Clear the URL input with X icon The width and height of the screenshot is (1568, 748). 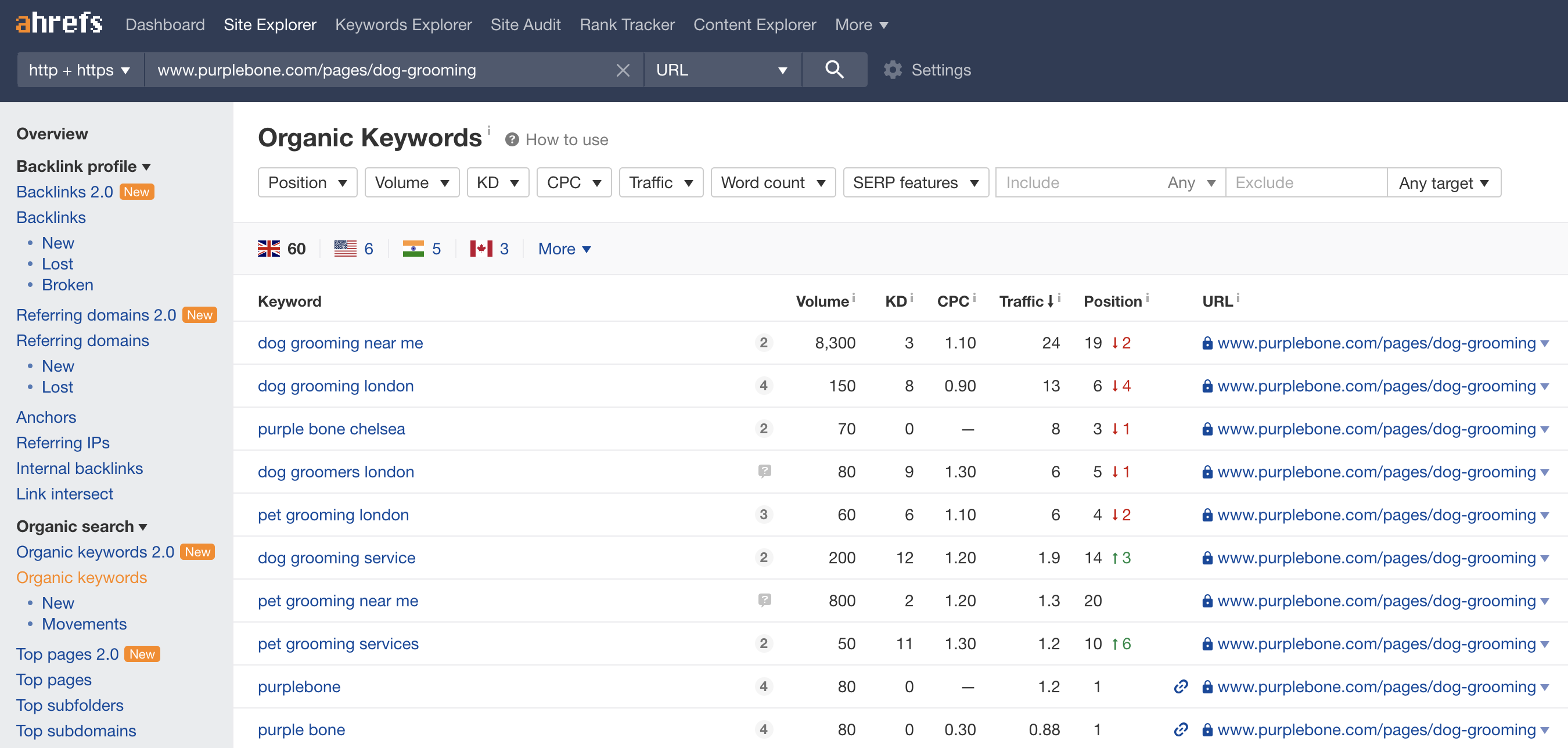(622, 70)
